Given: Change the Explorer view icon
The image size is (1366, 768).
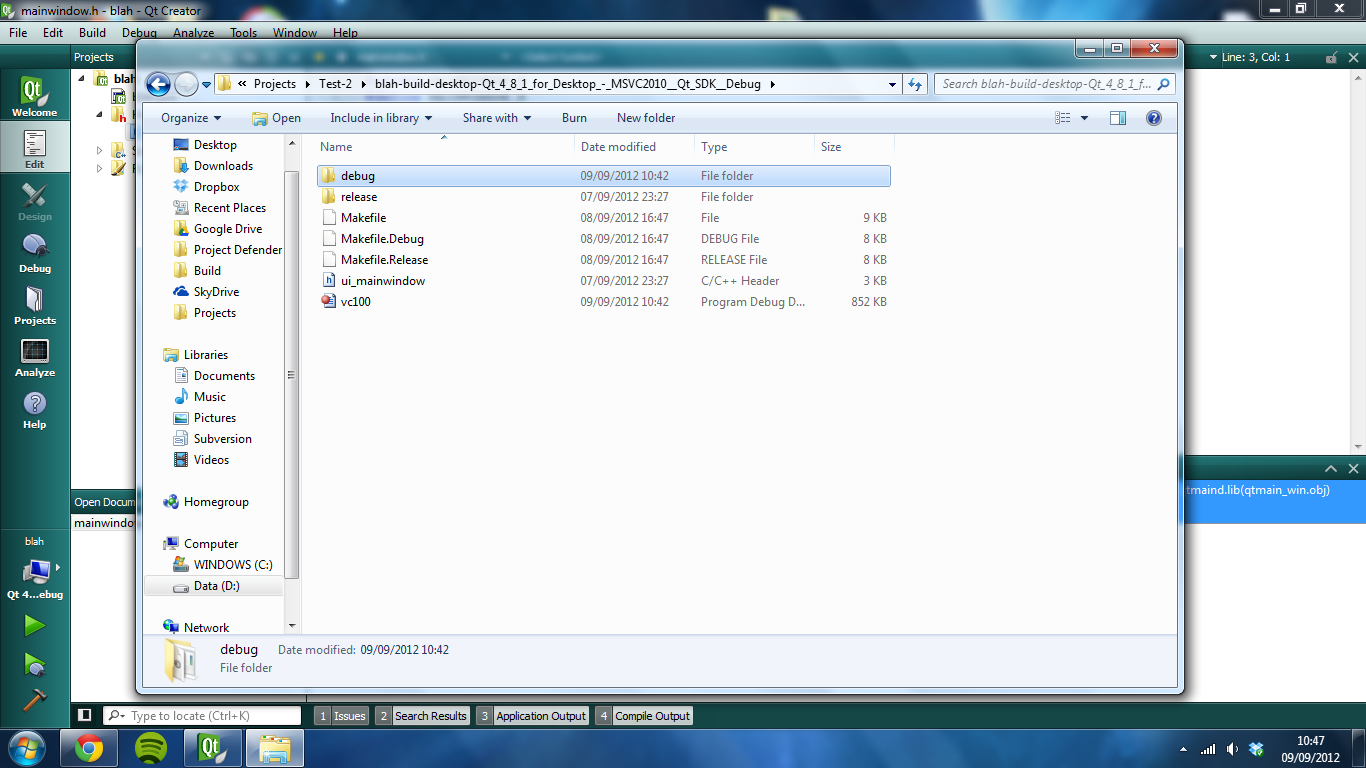Looking at the screenshot, I should point(1063,118).
